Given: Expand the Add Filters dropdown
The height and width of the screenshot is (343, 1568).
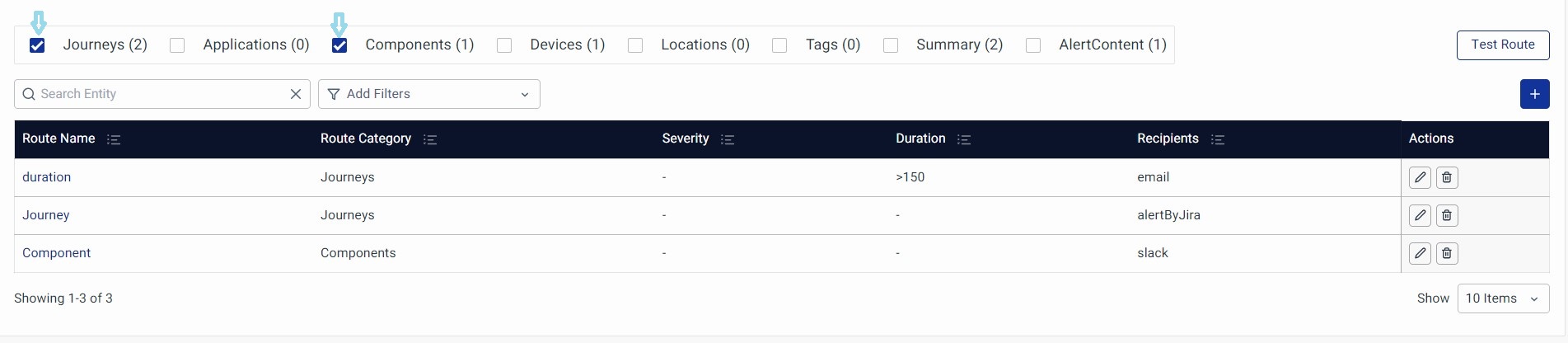Looking at the screenshot, I should click(428, 94).
